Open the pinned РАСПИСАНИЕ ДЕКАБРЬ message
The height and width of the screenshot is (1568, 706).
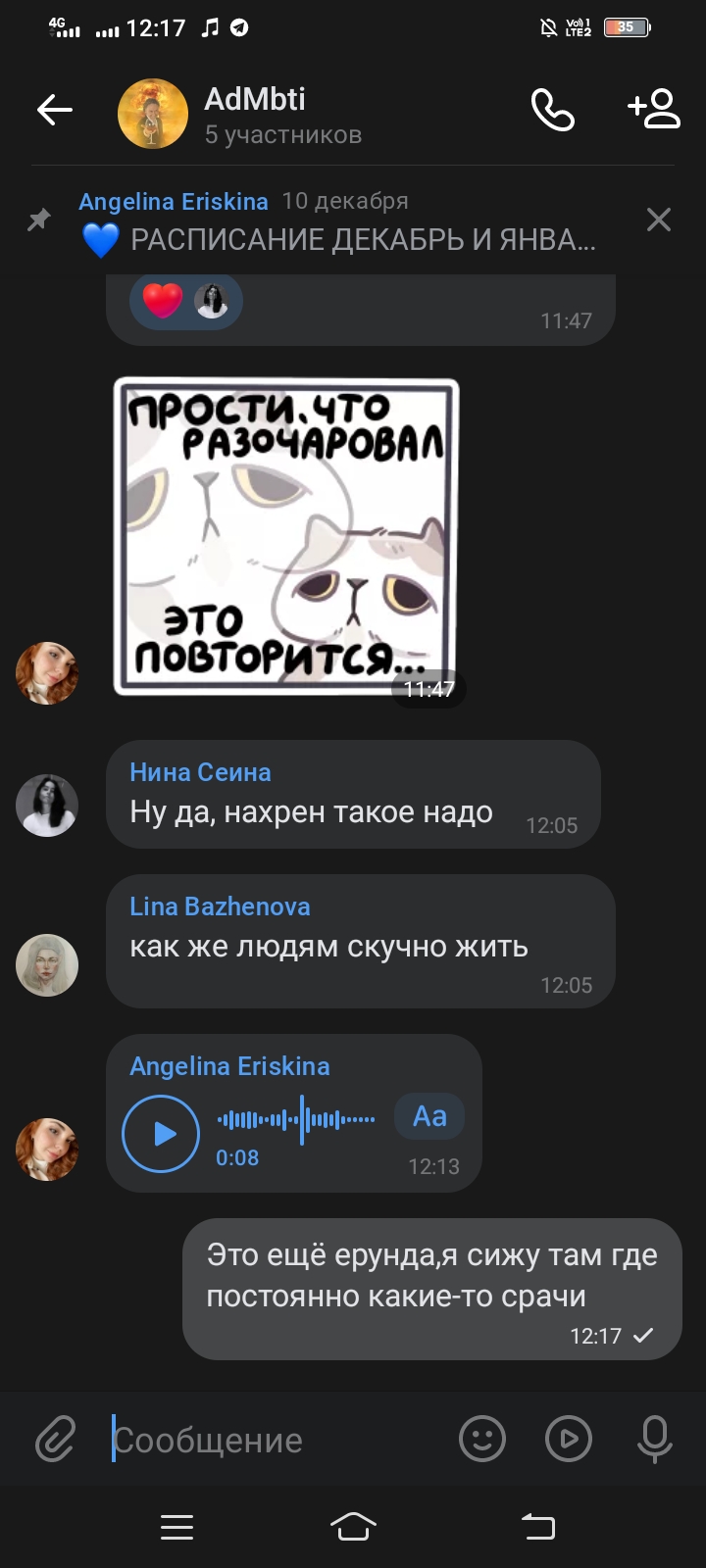(x=338, y=220)
